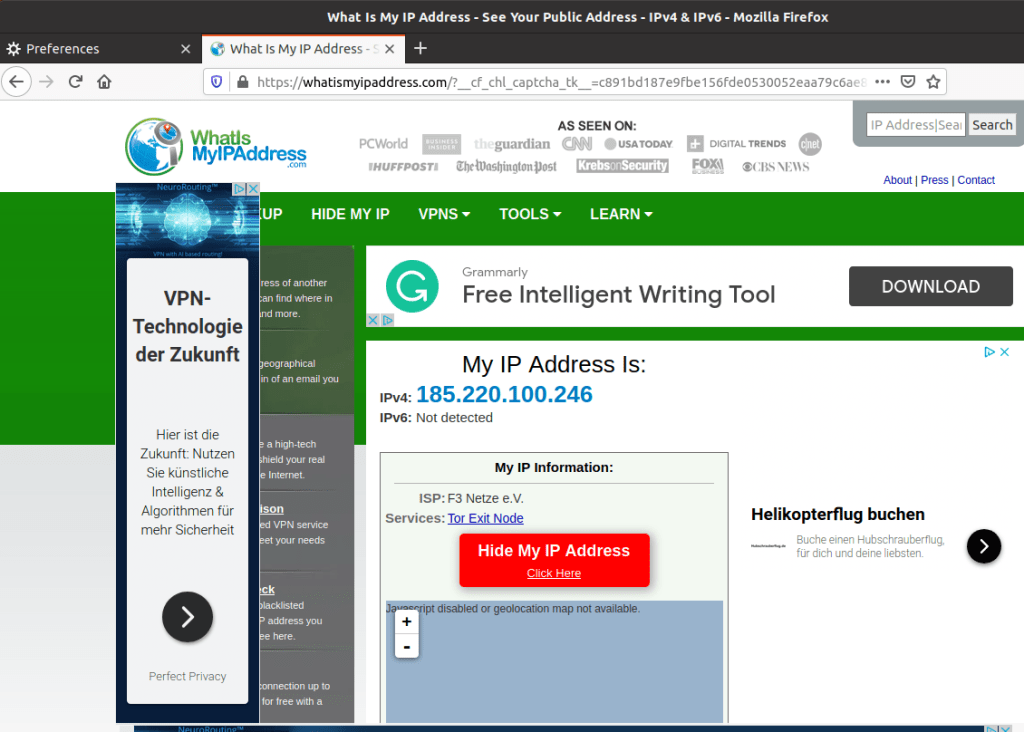This screenshot has height=732, width=1024.
Task: Close the What Is My IP Address tab
Action: [389, 49]
